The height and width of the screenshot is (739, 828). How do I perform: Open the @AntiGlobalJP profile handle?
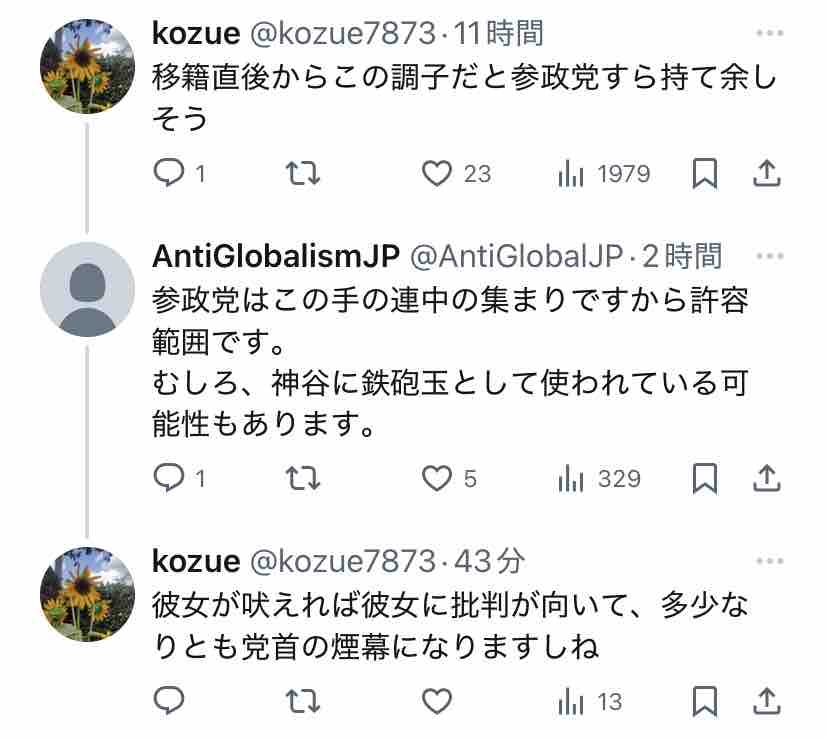(x=516, y=257)
